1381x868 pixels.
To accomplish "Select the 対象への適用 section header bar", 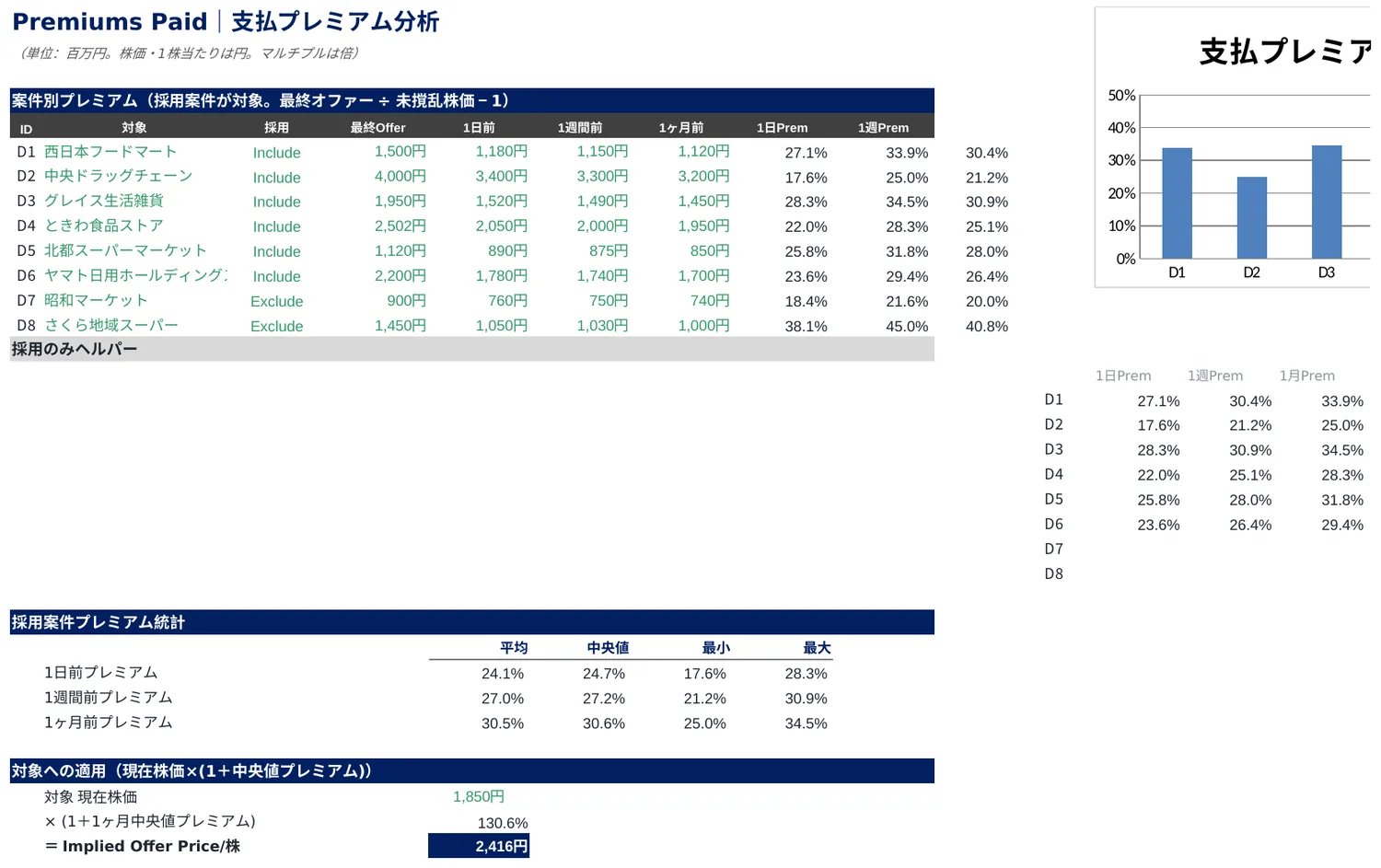I will pos(472,770).
